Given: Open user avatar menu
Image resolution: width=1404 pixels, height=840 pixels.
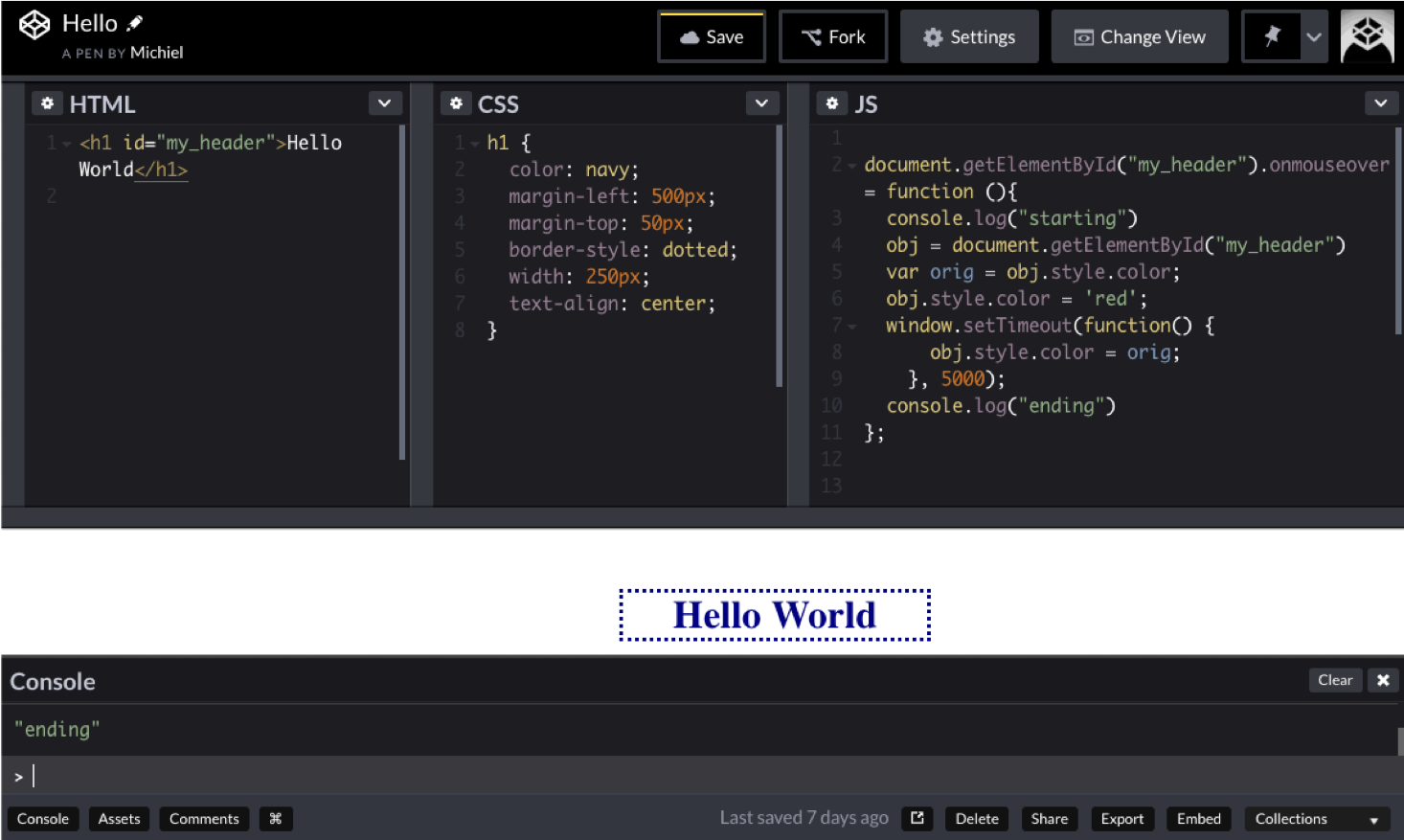Looking at the screenshot, I should pyautogui.click(x=1368, y=36).
